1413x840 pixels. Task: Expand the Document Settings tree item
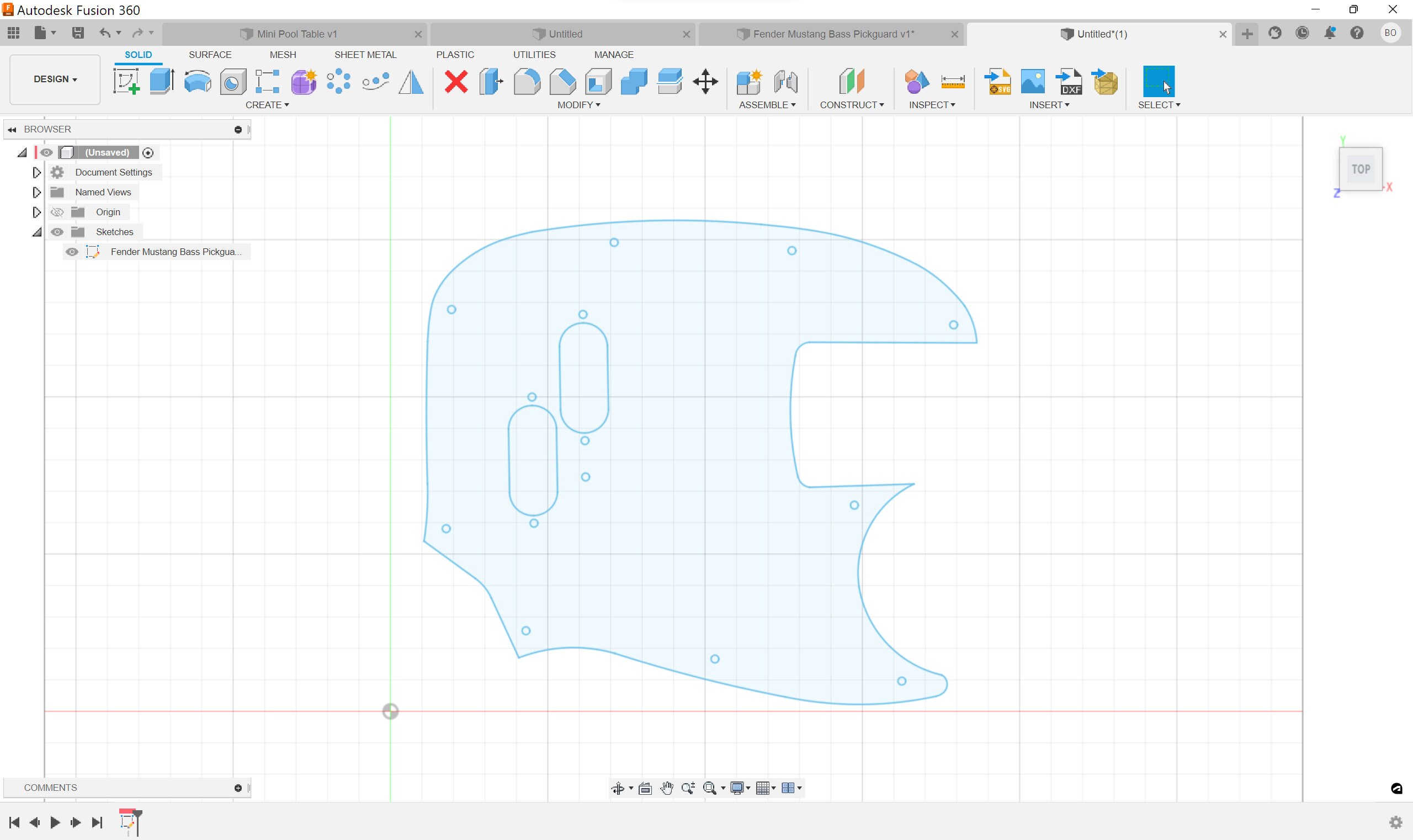[x=36, y=172]
